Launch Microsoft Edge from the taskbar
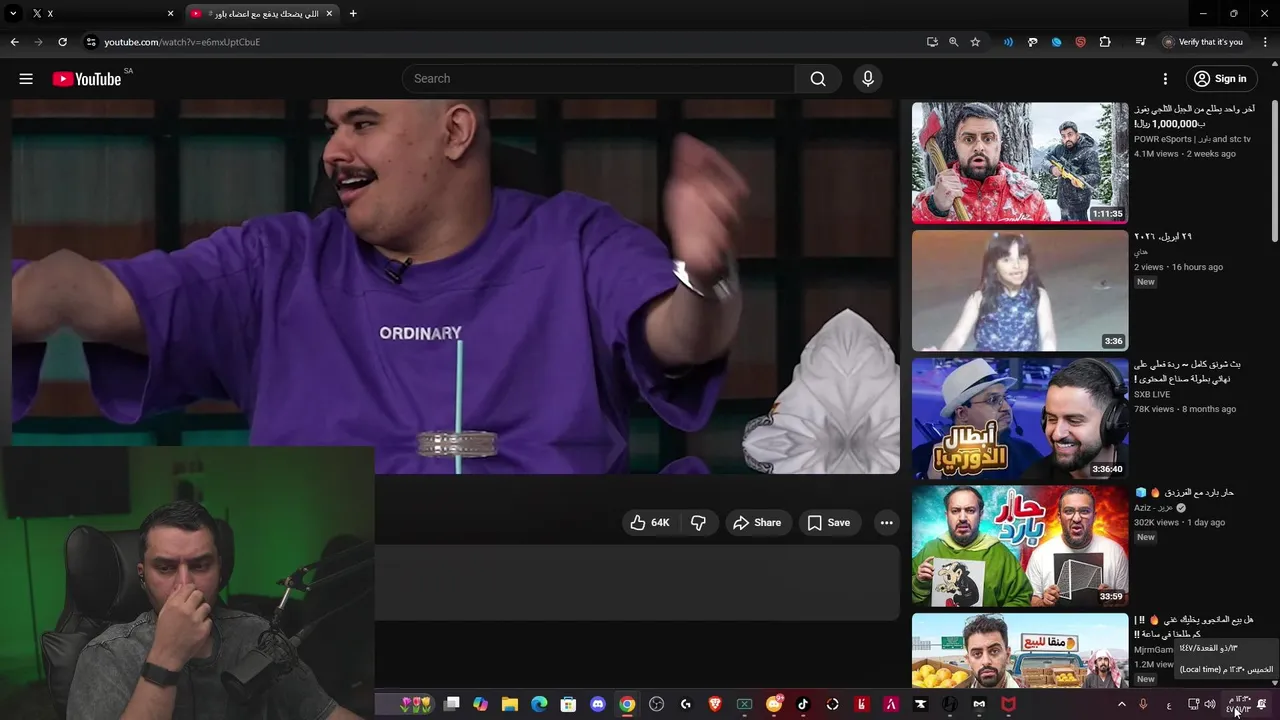This screenshot has width=1280, height=720. [539, 704]
